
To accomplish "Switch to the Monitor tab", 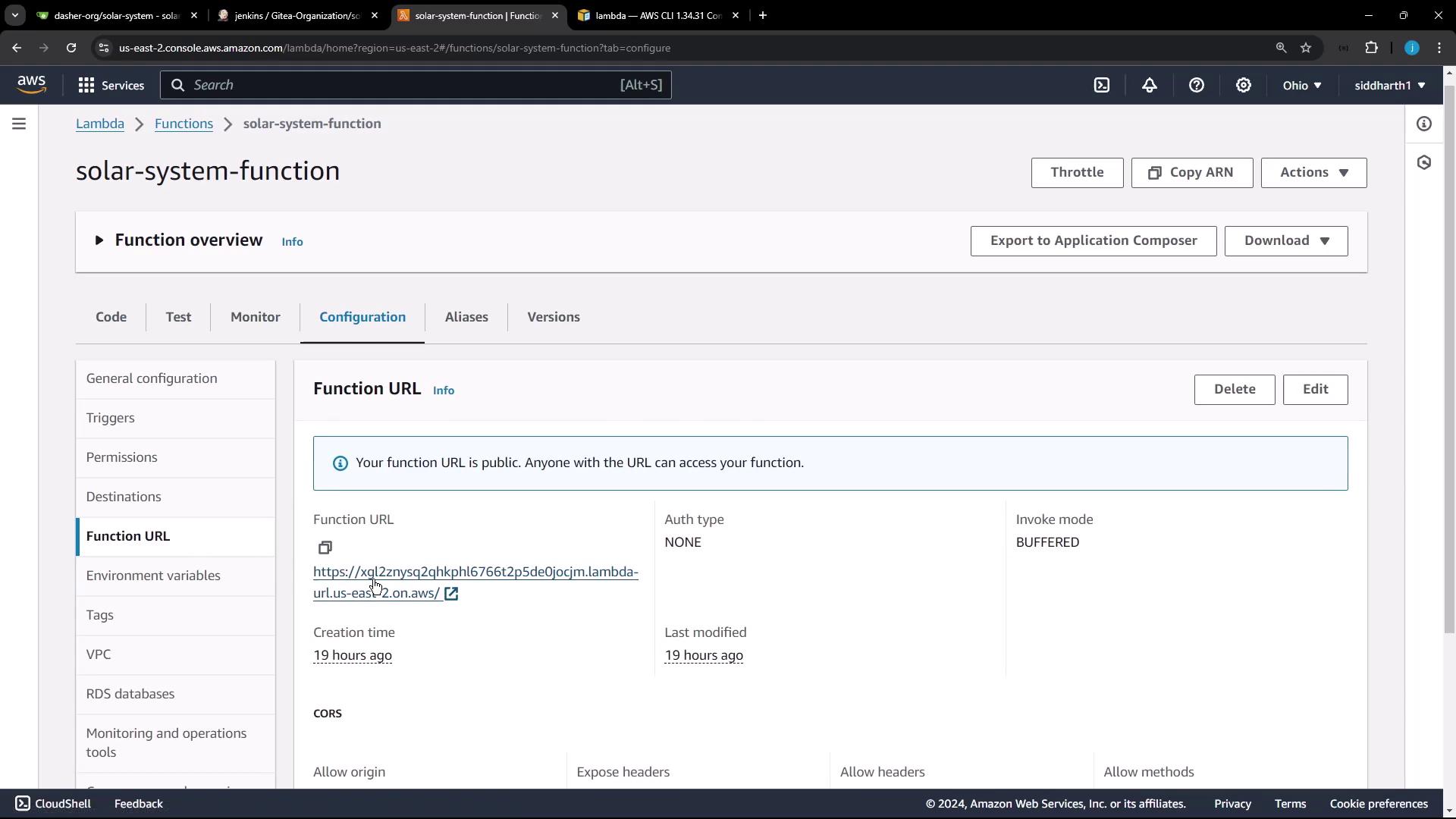I will click(x=255, y=317).
